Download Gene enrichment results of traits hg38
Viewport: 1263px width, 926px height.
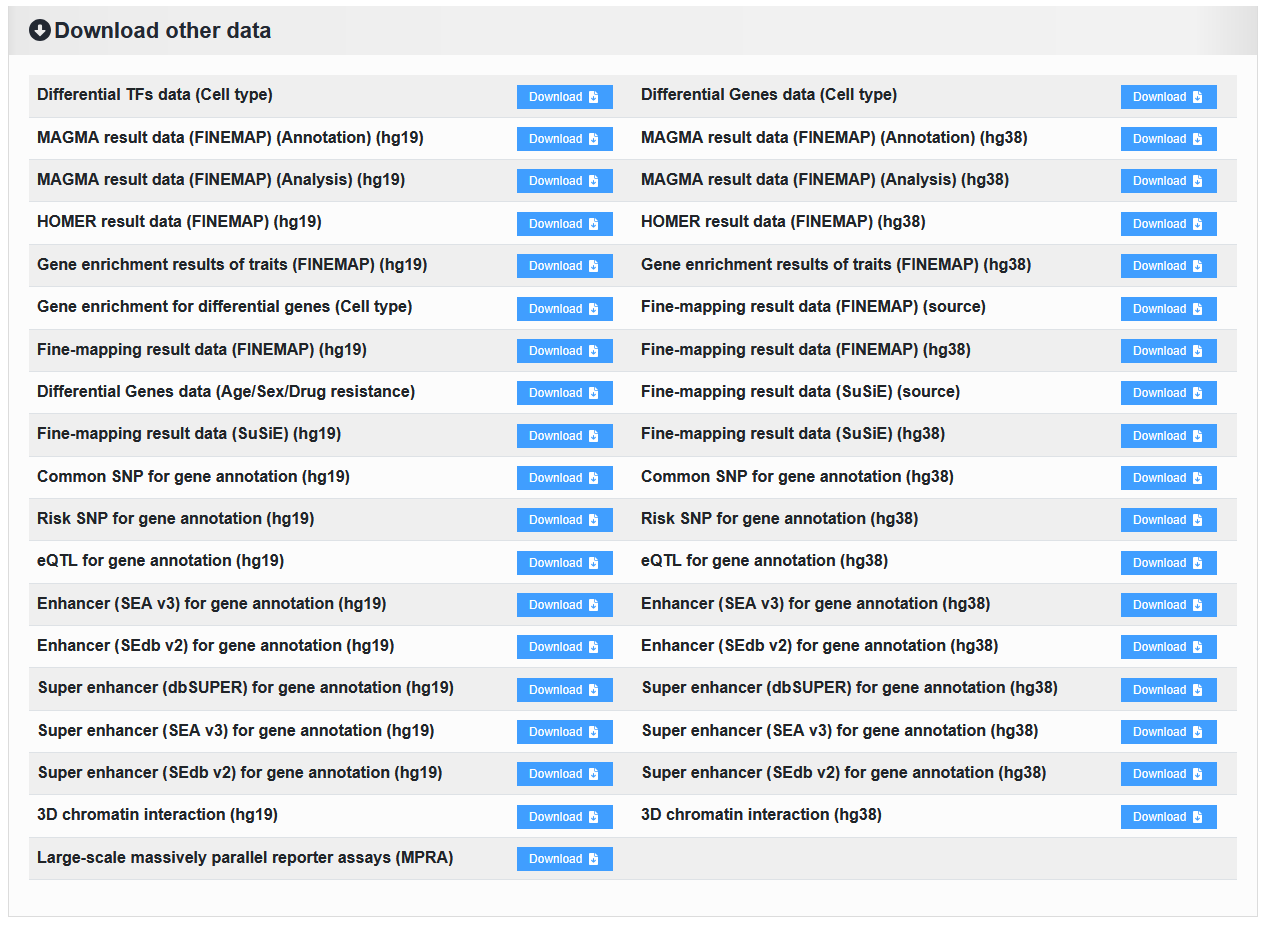(x=1169, y=266)
